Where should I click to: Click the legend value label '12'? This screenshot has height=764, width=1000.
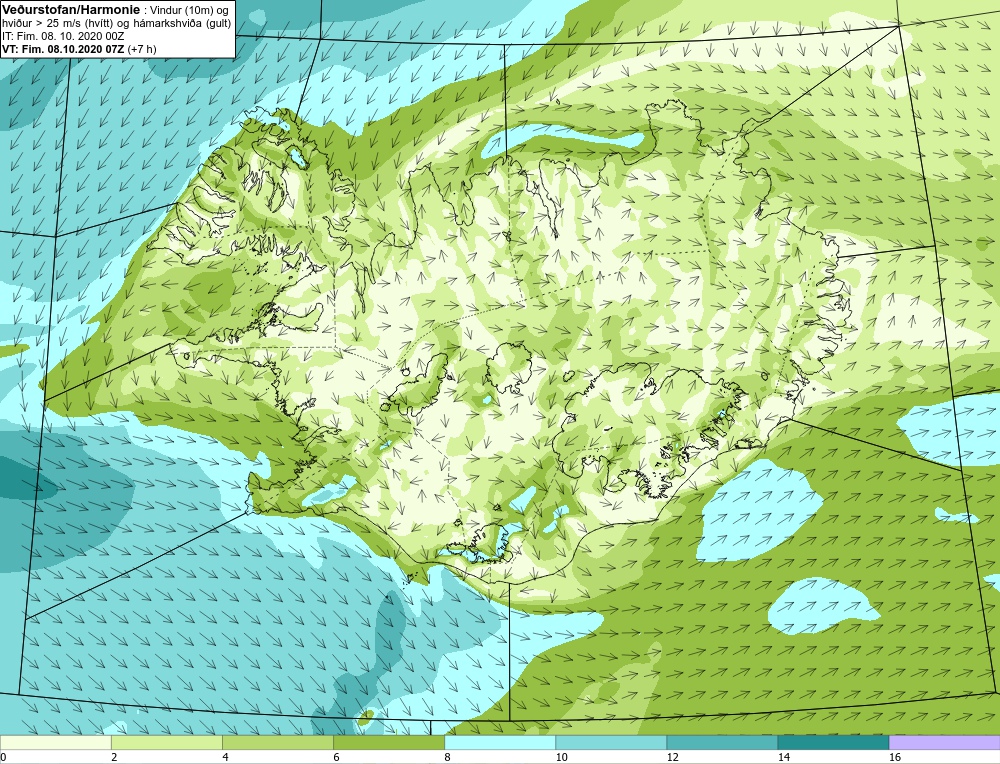click(673, 757)
